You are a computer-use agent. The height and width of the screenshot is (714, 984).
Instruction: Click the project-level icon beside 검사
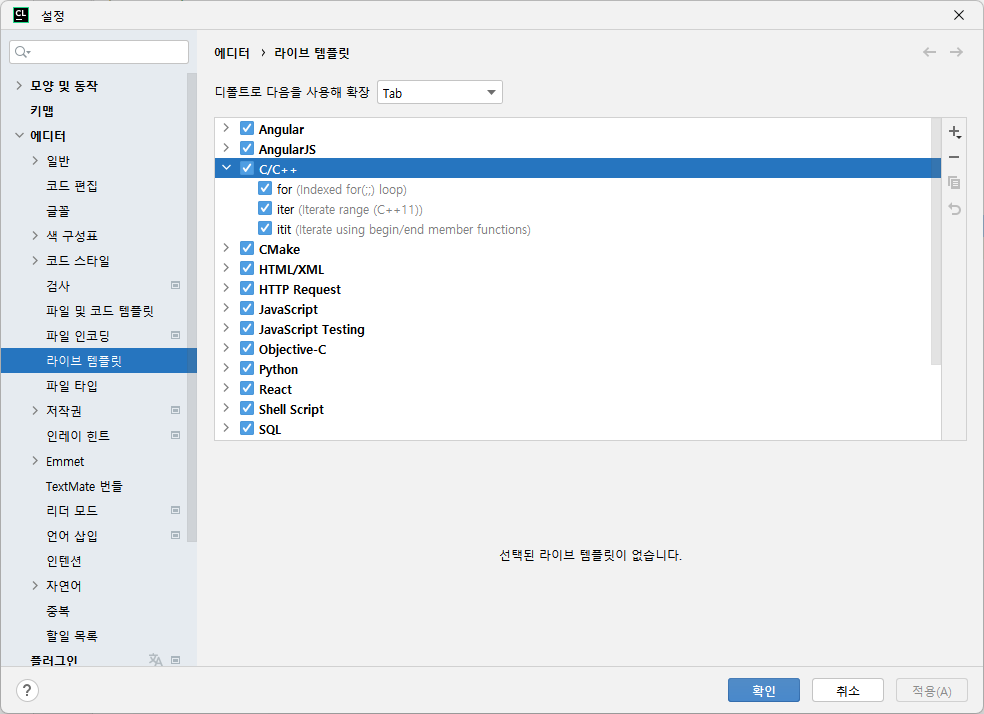tap(176, 285)
